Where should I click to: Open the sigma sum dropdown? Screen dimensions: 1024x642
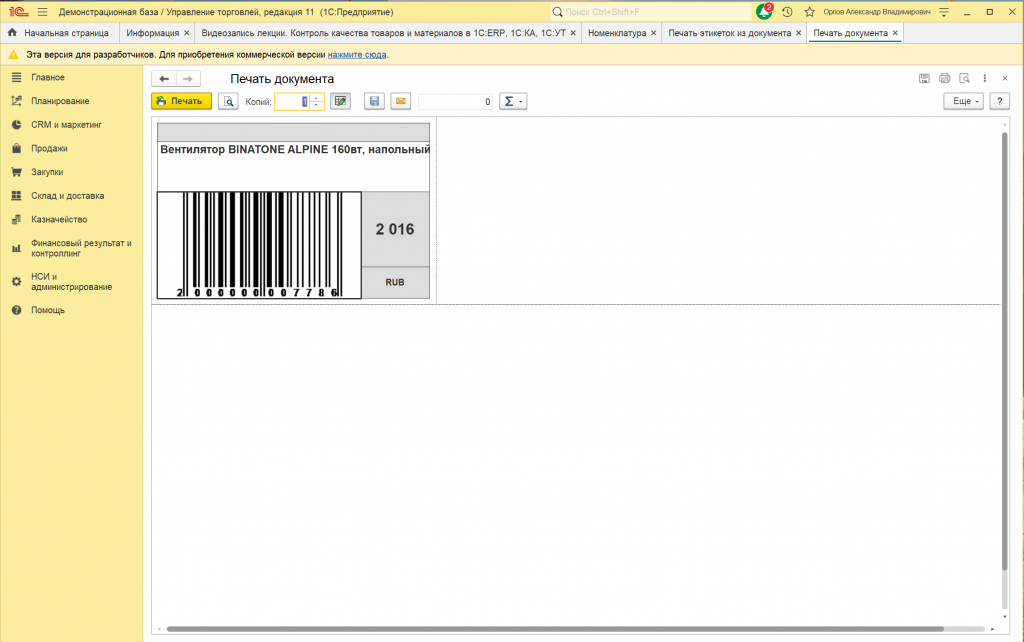click(513, 101)
